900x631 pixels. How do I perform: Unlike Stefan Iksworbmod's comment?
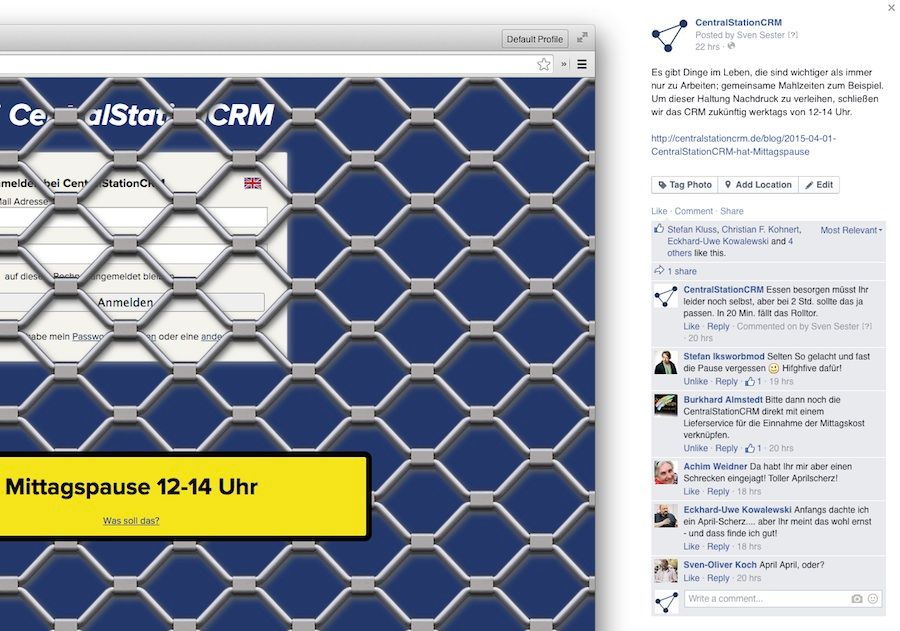pos(696,382)
